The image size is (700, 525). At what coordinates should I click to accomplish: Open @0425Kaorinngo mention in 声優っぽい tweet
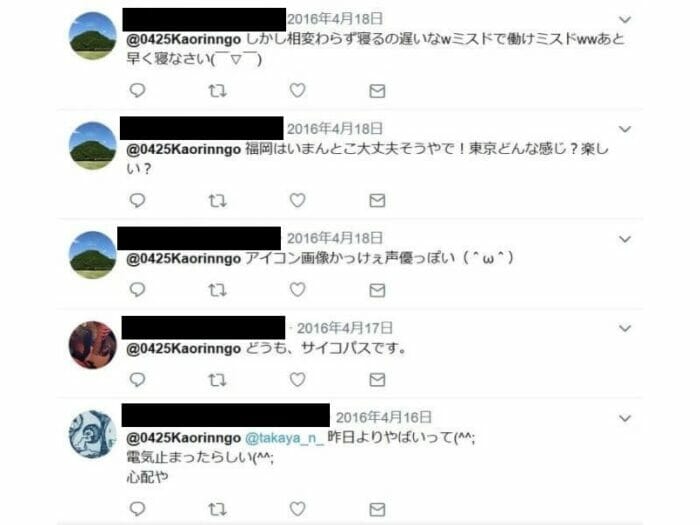click(x=183, y=258)
